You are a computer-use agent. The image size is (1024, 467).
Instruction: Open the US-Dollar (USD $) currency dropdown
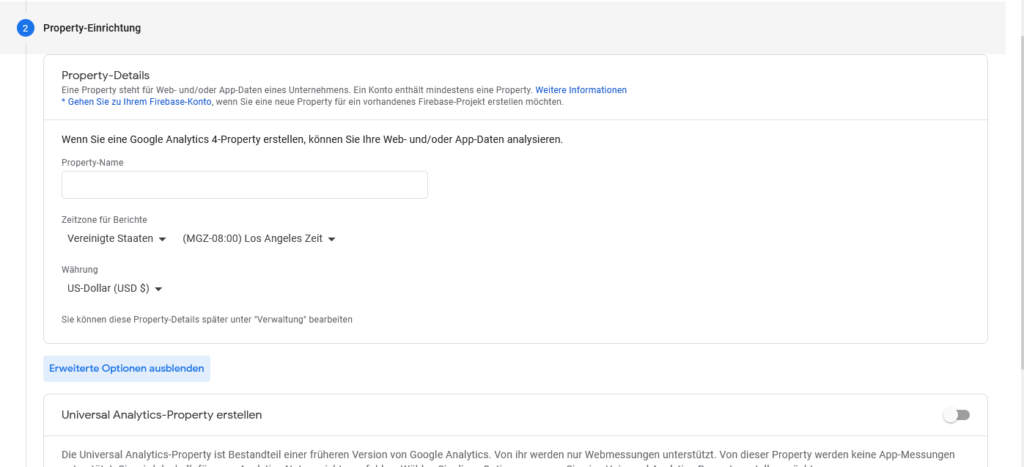pyautogui.click(x=114, y=289)
